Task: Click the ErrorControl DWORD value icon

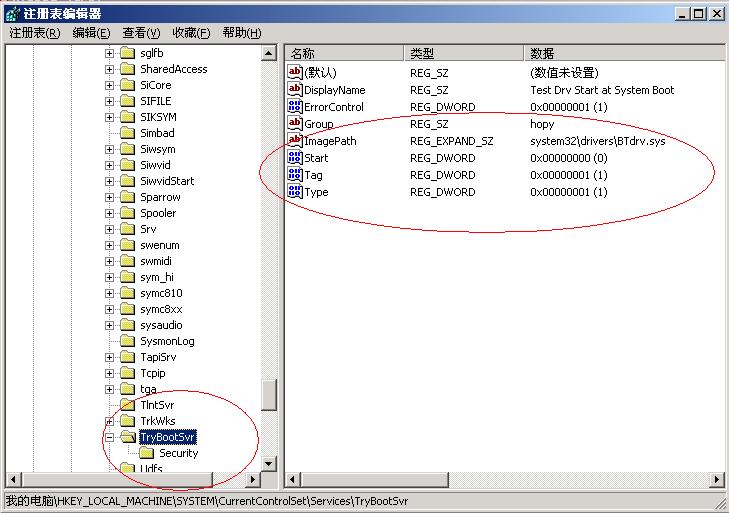Action: [295, 107]
